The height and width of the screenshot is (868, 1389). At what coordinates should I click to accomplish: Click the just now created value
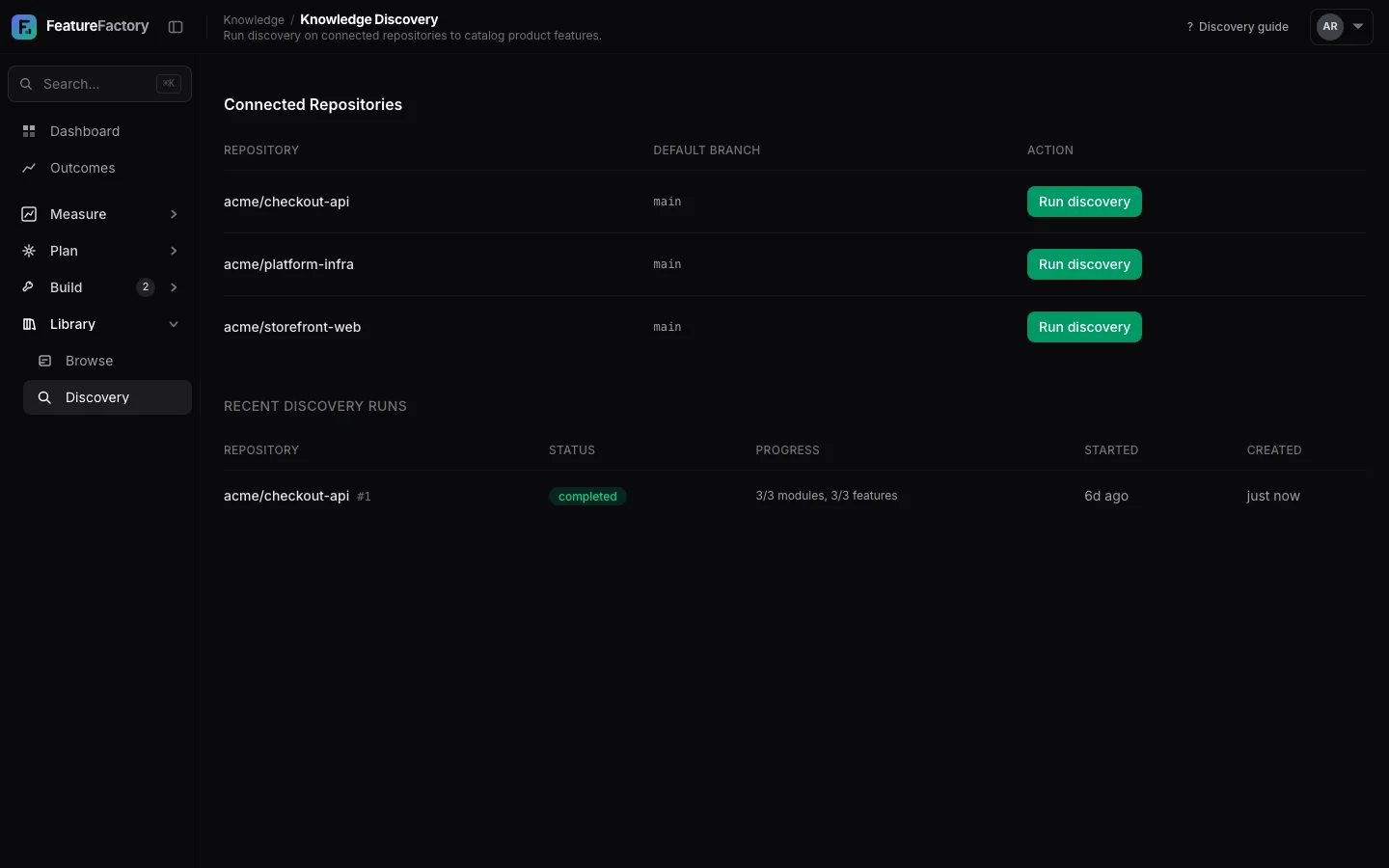pyautogui.click(x=1273, y=496)
